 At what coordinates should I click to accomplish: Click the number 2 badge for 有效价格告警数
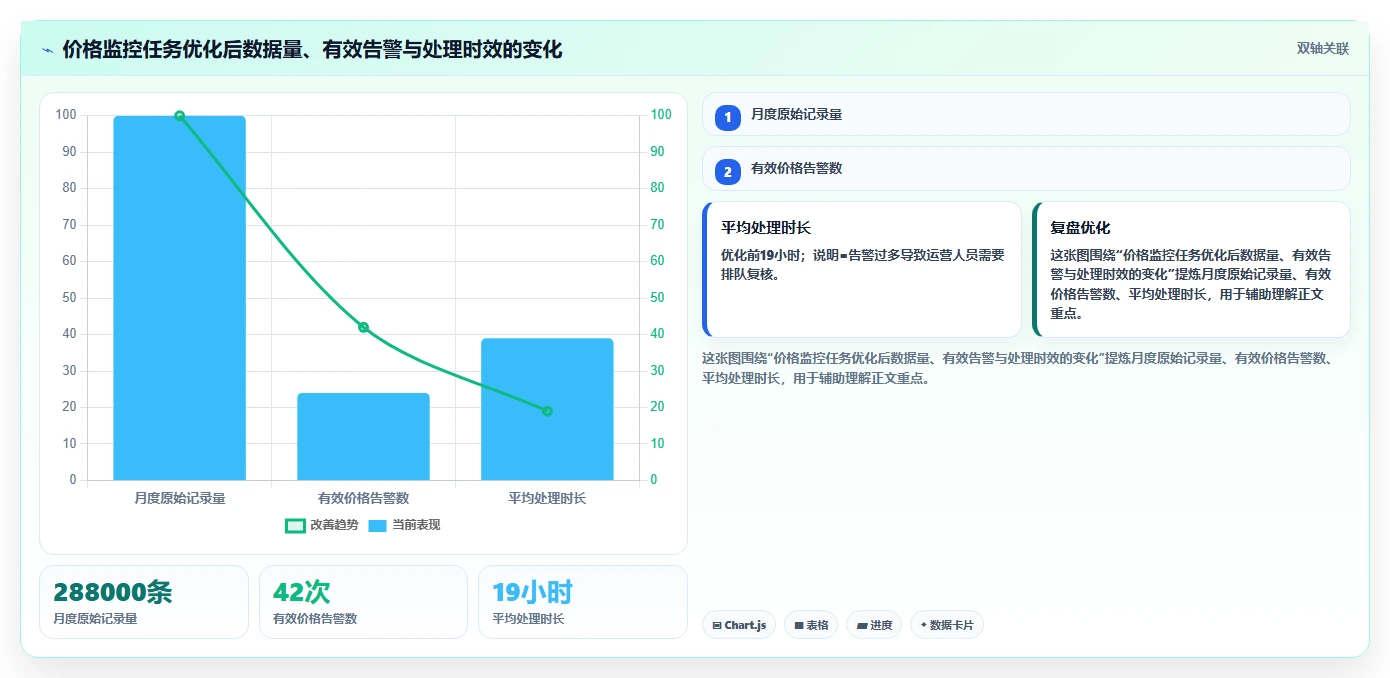(x=728, y=171)
